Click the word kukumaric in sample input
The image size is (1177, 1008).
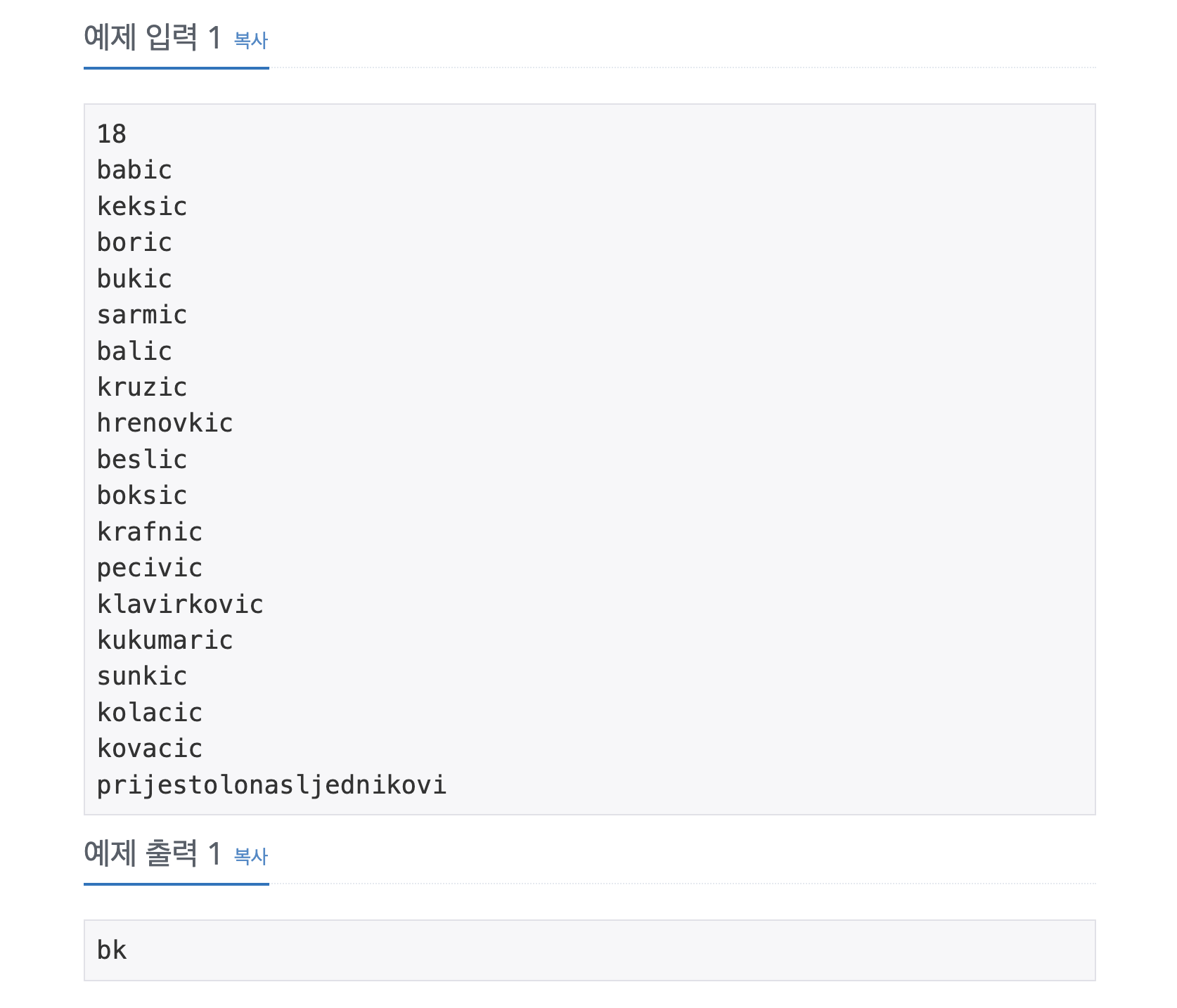[165, 640]
